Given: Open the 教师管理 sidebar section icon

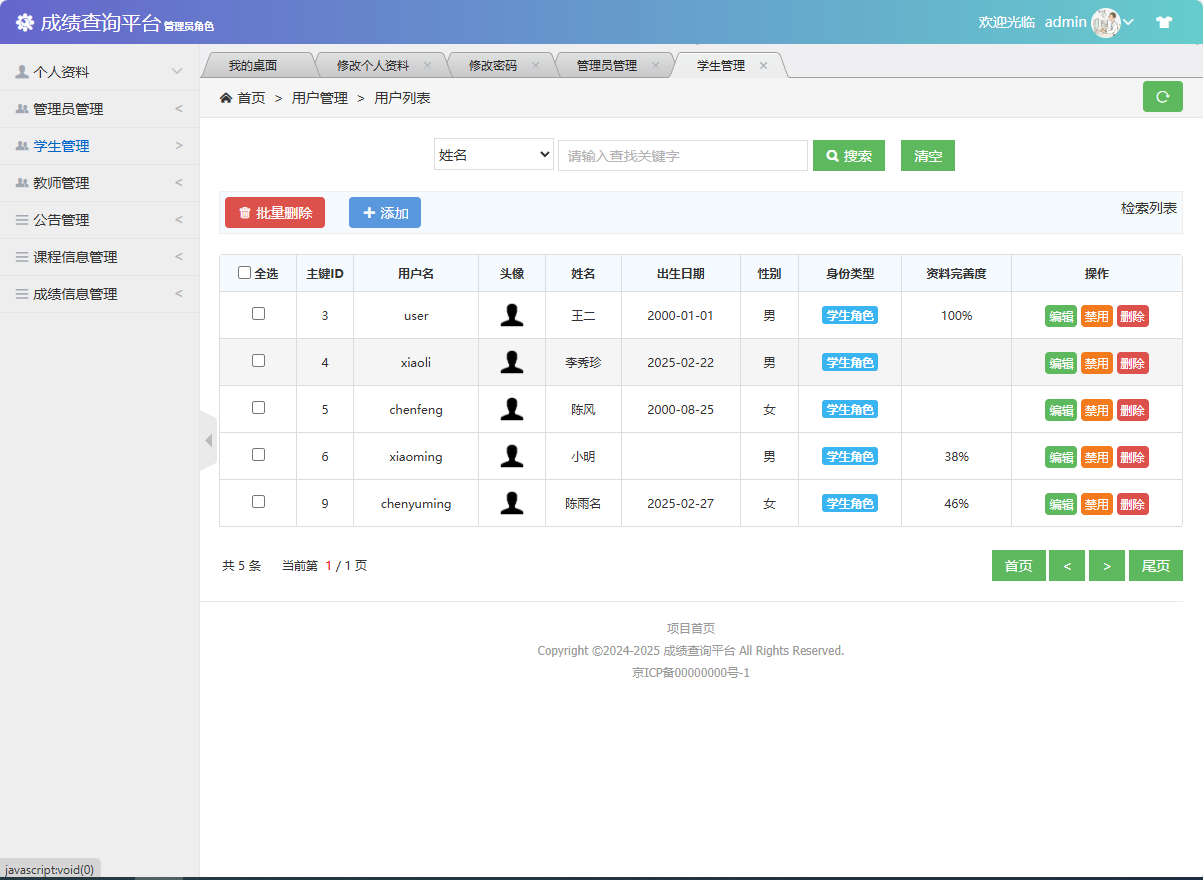Looking at the screenshot, I should click(22, 182).
